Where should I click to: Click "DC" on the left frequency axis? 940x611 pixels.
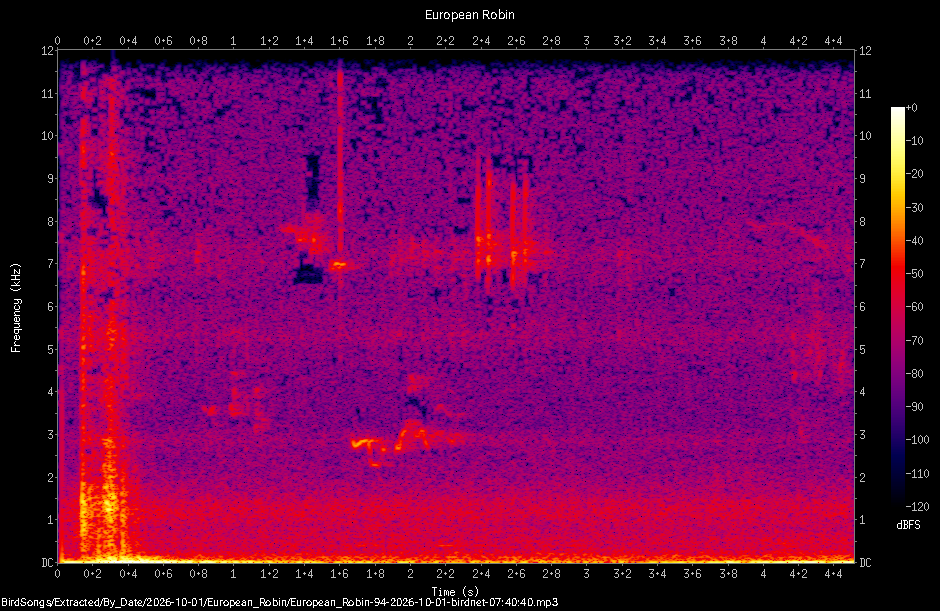[47, 562]
